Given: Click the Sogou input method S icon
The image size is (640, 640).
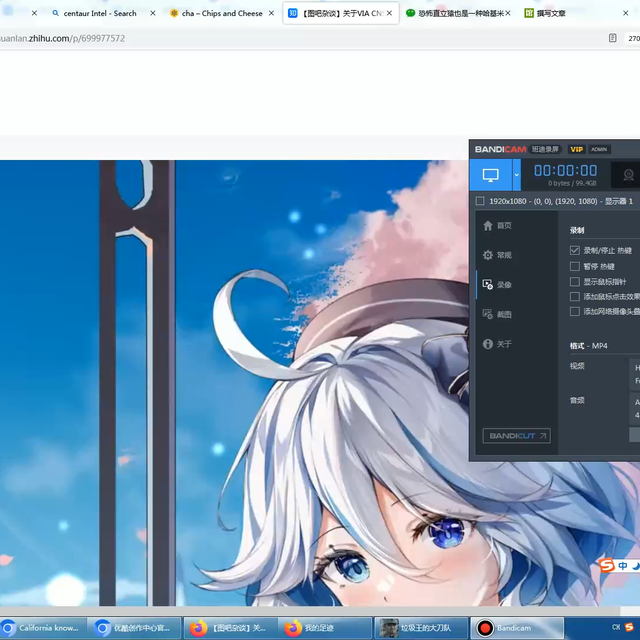Looking at the screenshot, I should pos(607,566).
